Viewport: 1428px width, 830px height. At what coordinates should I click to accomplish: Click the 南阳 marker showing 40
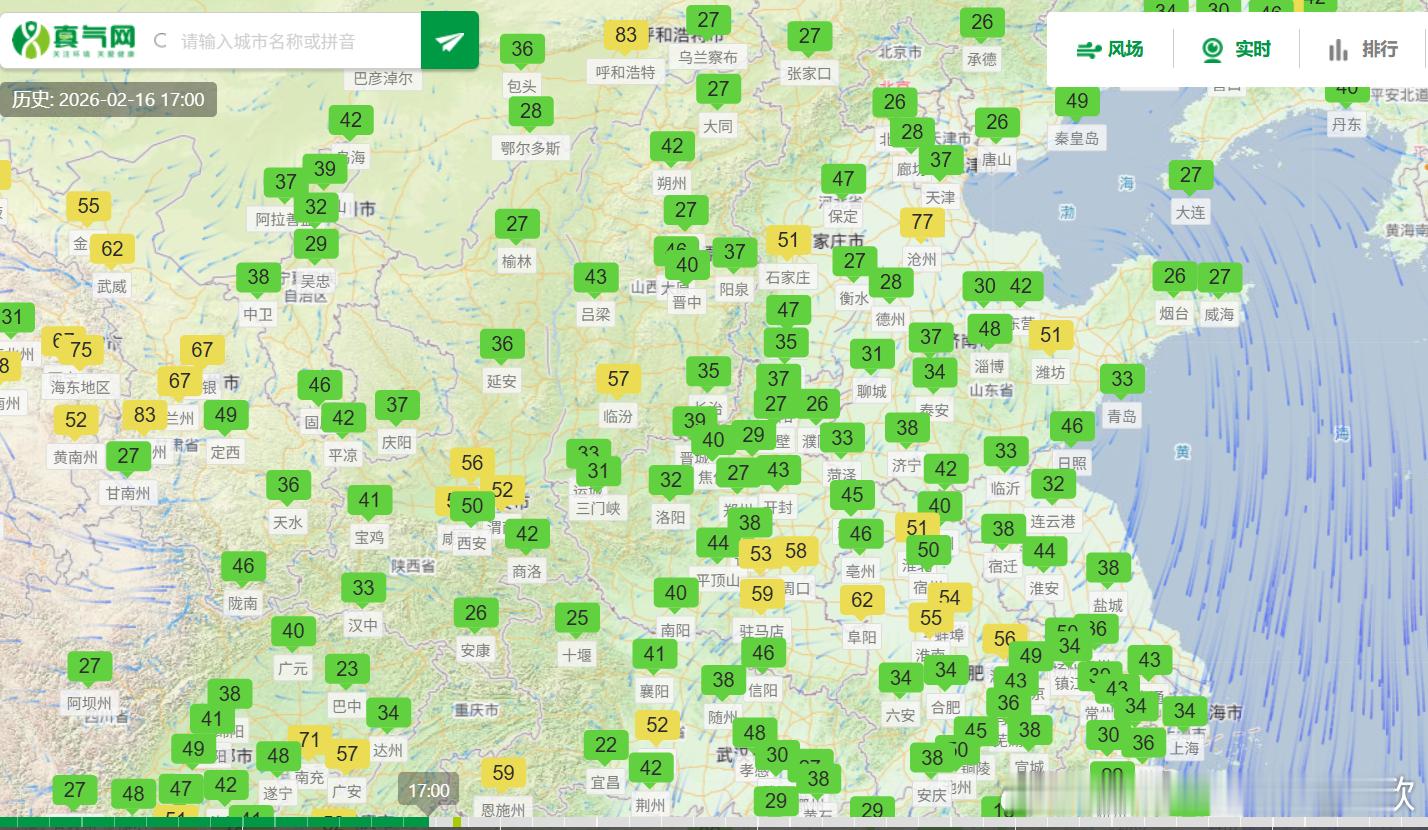676,596
